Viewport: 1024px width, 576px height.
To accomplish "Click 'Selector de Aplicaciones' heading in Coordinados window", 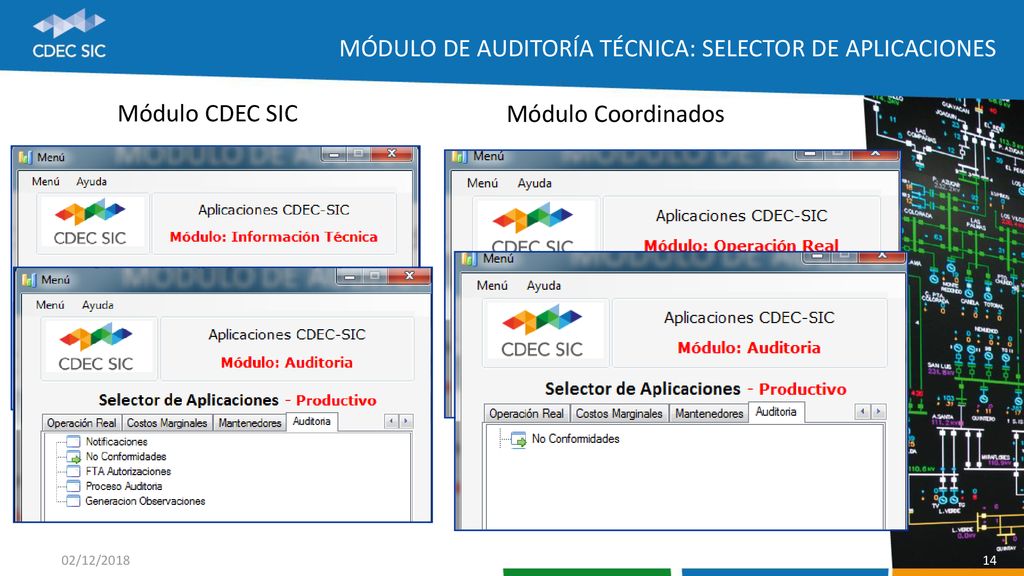I will 643,389.
